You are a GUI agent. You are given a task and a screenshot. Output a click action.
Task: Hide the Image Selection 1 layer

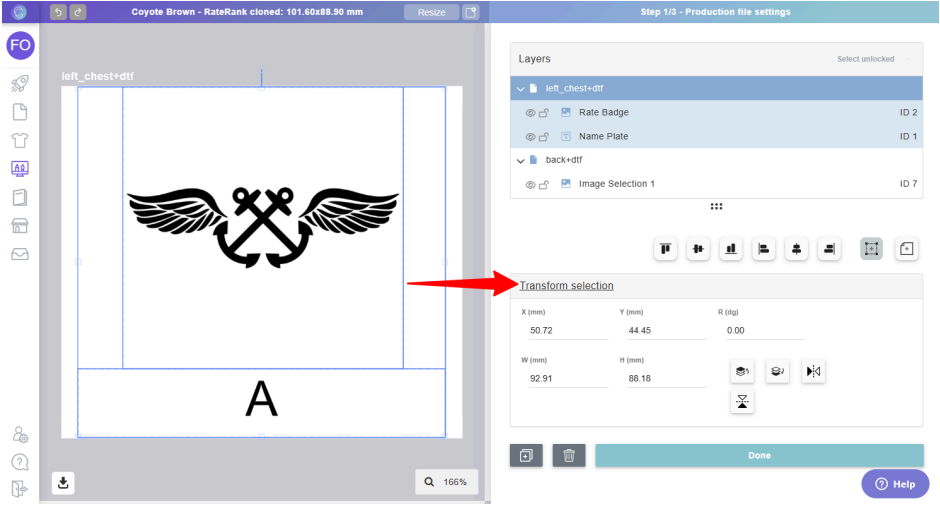pyautogui.click(x=530, y=185)
